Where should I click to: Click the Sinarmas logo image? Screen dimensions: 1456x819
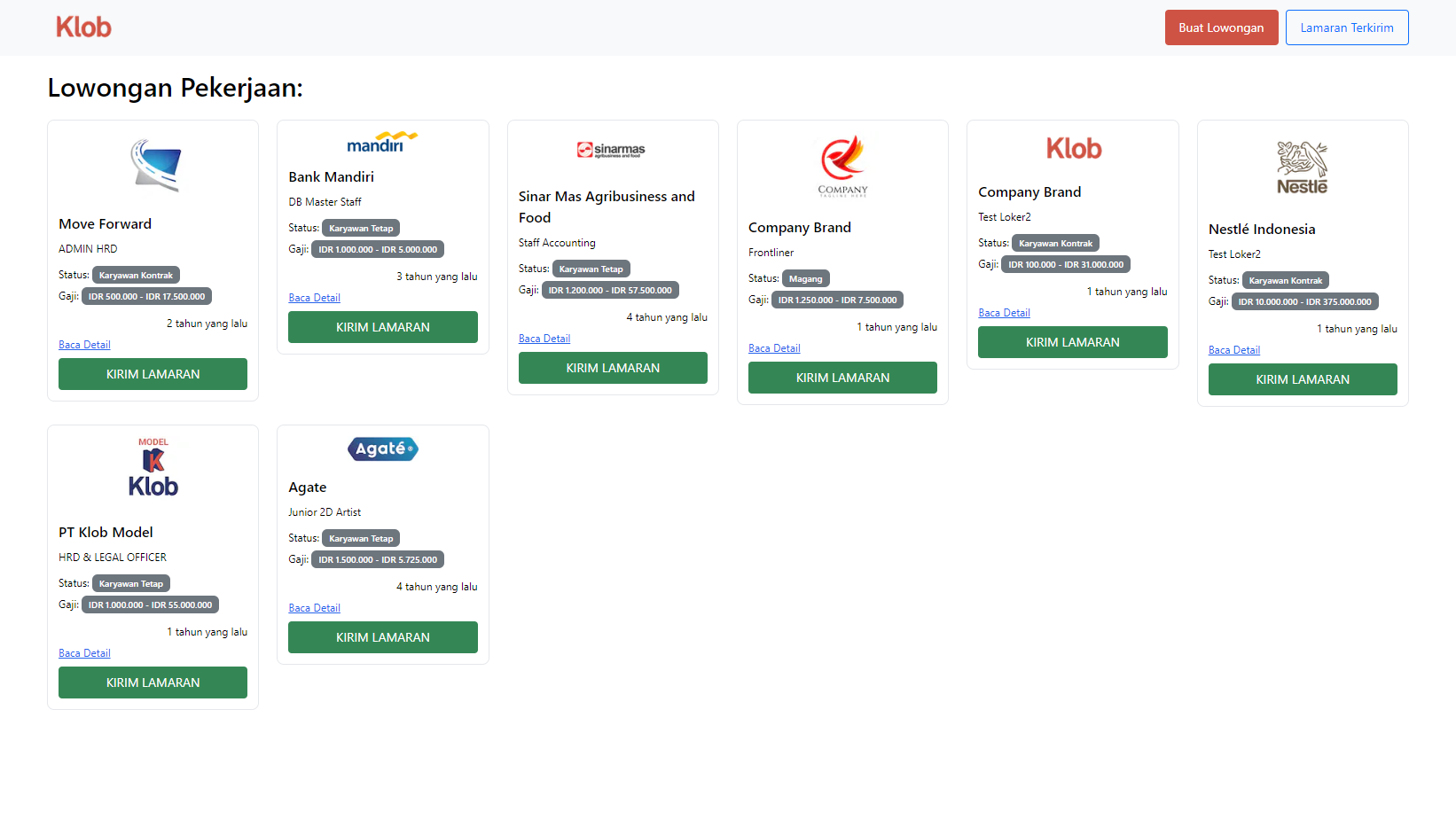(611, 151)
